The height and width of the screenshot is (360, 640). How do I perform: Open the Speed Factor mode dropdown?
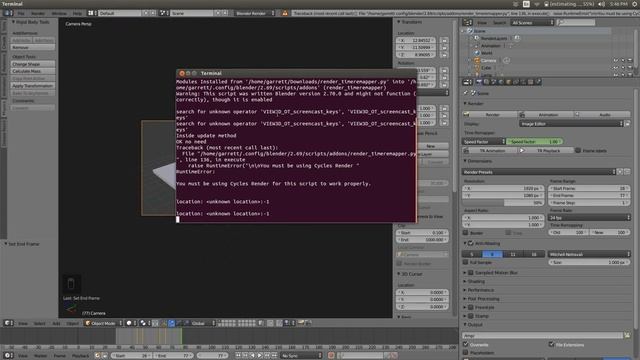pos(484,141)
